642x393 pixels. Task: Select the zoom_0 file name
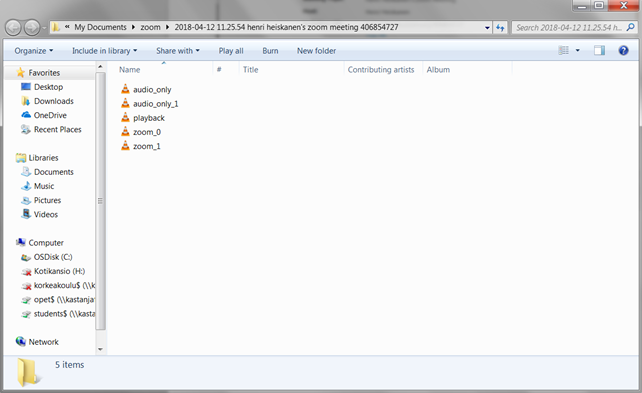(x=147, y=132)
